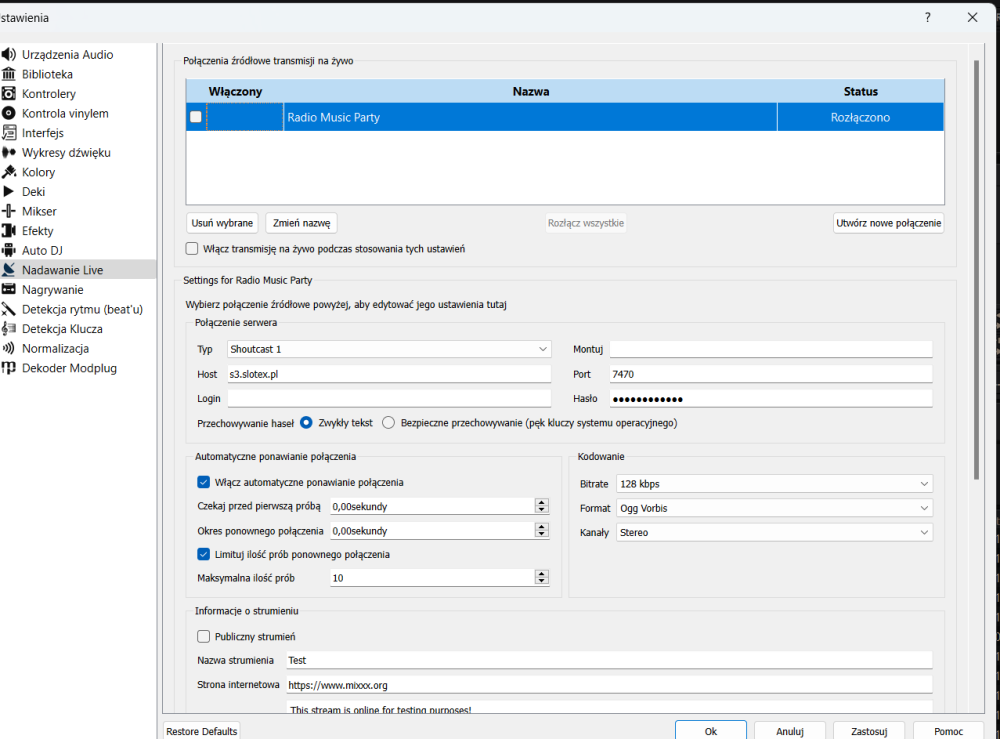This screenshot has width=1000, height=739.
Task: Open the Bitrate 128 kbps dropdown
Action: click(x=774, y=484)
